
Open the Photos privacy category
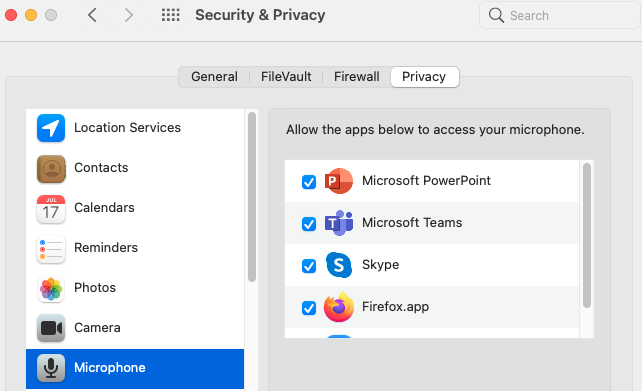pos(135,288)
